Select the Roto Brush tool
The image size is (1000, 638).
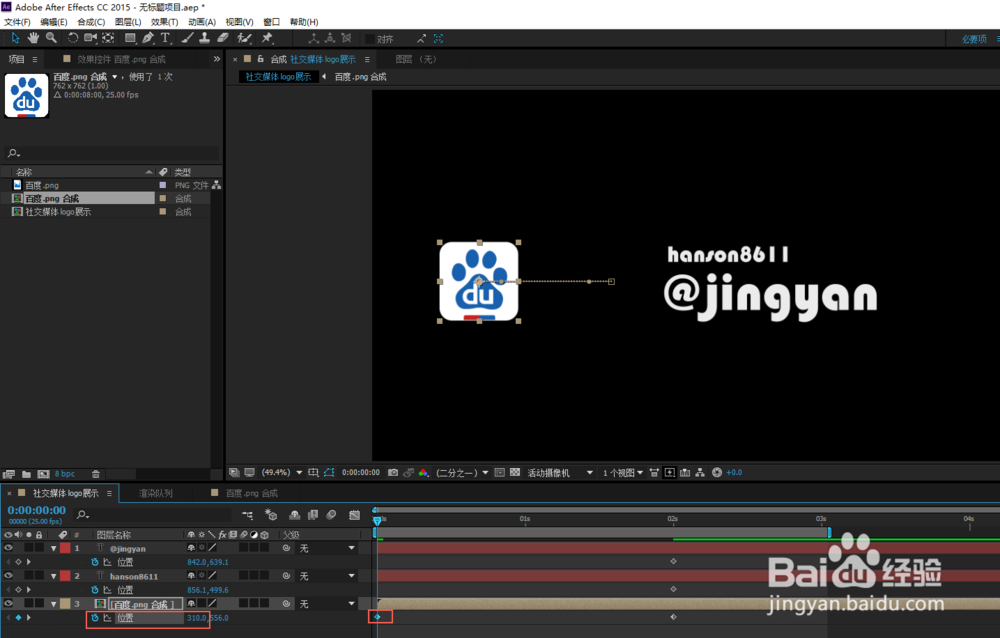tap(244, 38)
